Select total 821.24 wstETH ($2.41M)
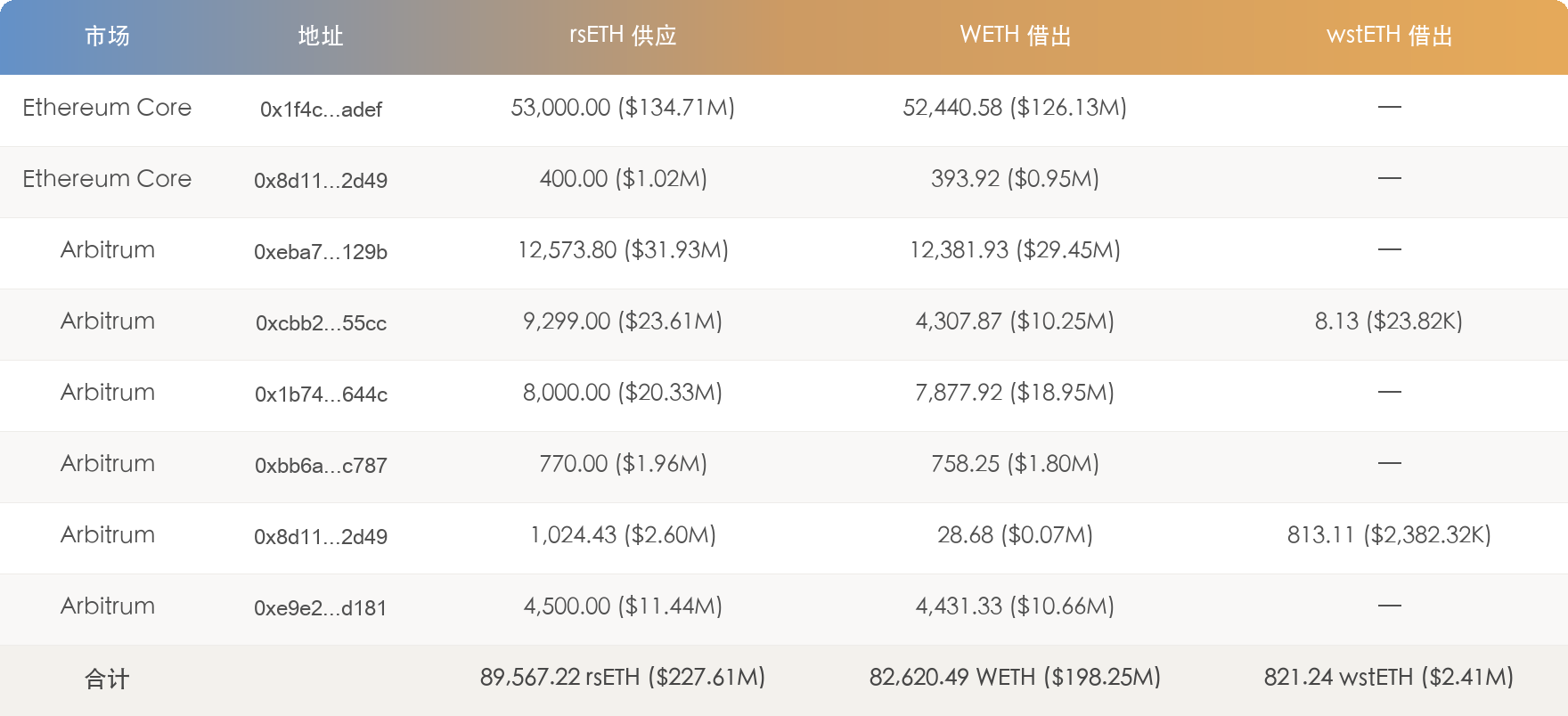Viewport: 1568px width, 716px height. click(1389, 678)
